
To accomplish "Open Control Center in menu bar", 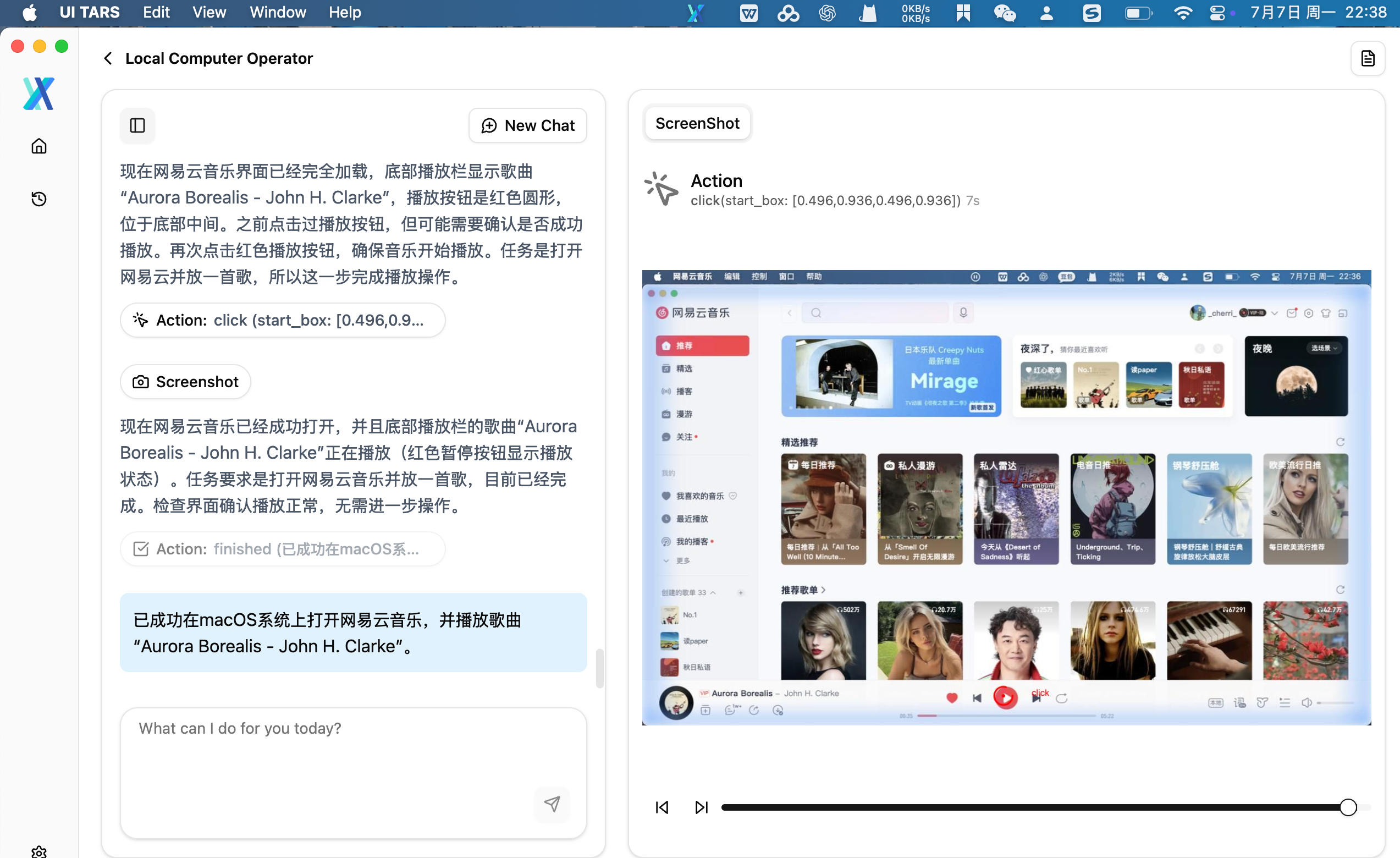I will coord(1217,13).
